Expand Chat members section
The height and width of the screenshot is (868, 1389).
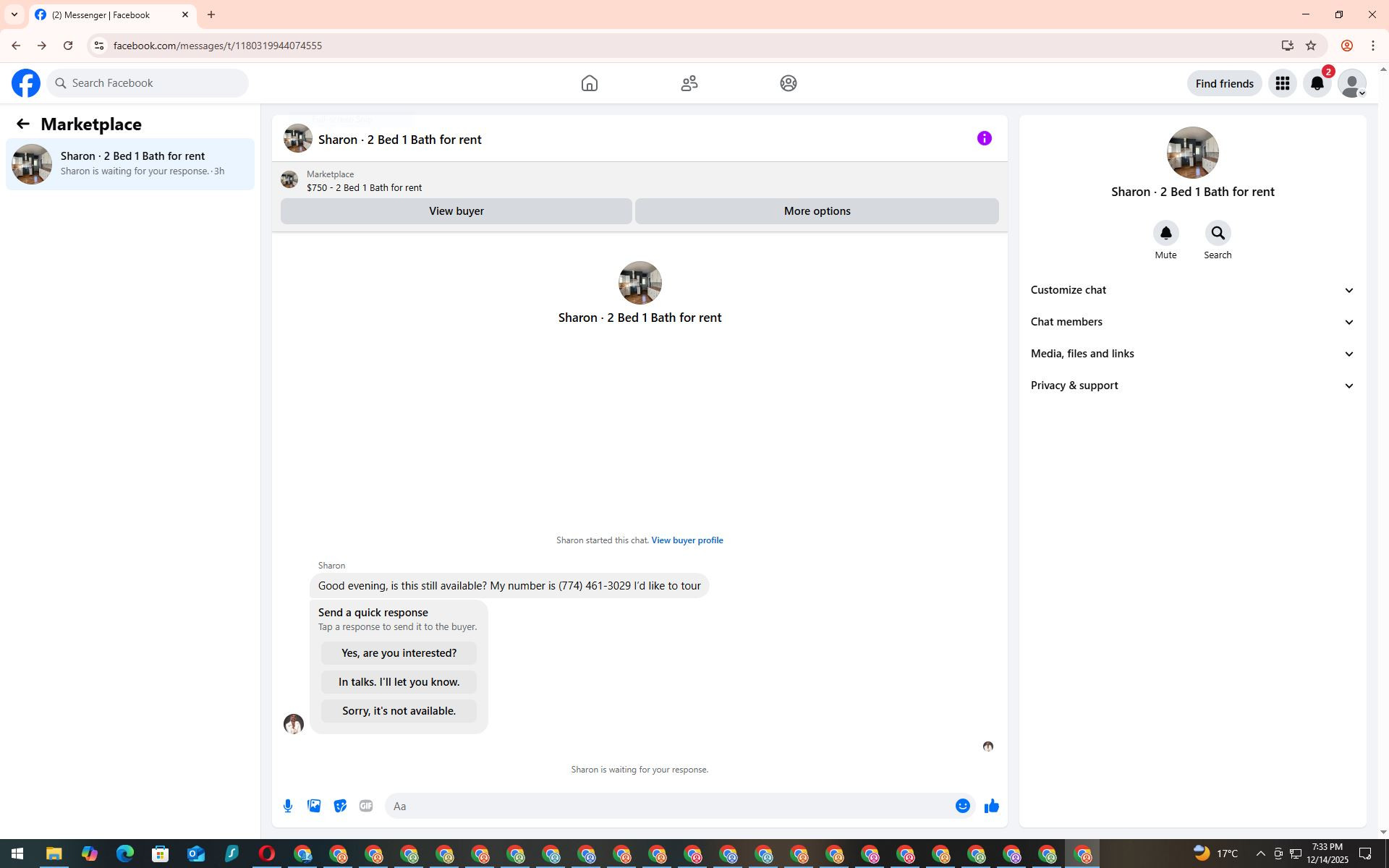[1192, 322]
